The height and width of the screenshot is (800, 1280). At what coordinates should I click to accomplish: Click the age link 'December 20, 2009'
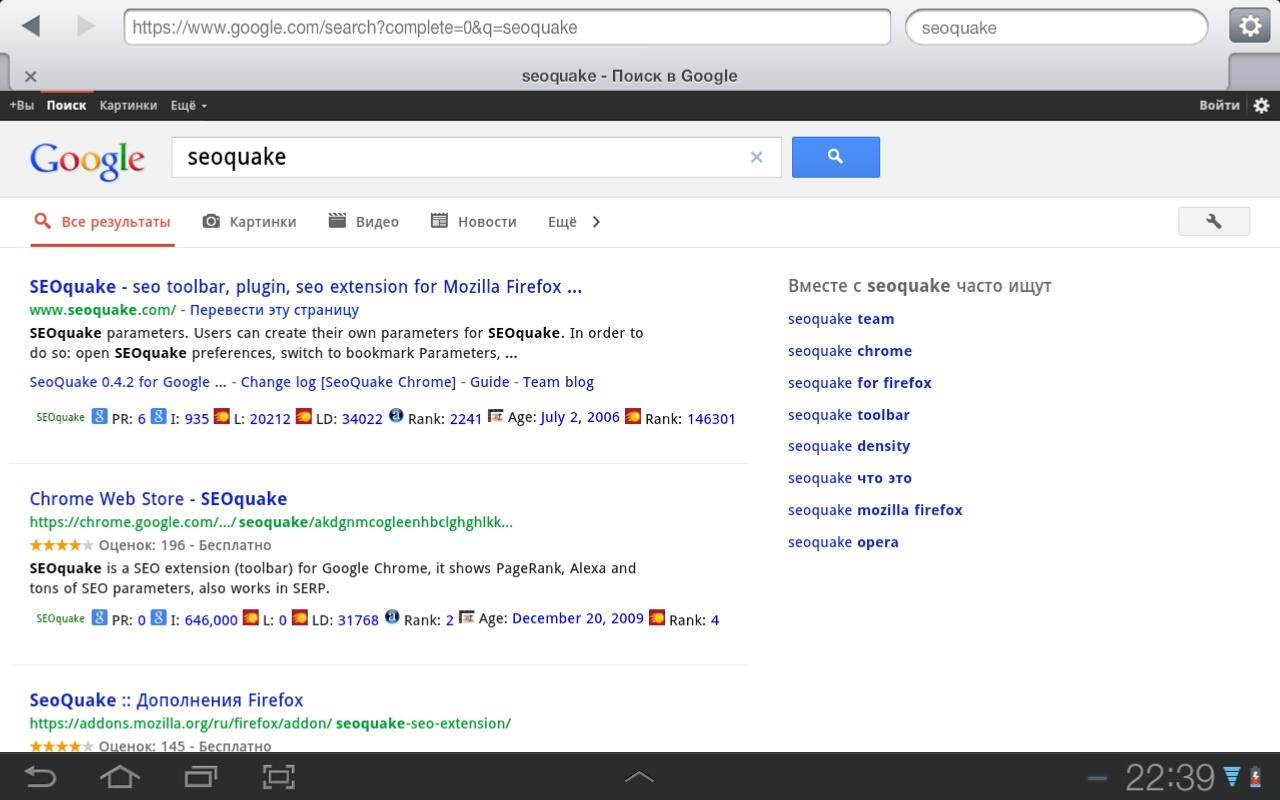(578, 618)
